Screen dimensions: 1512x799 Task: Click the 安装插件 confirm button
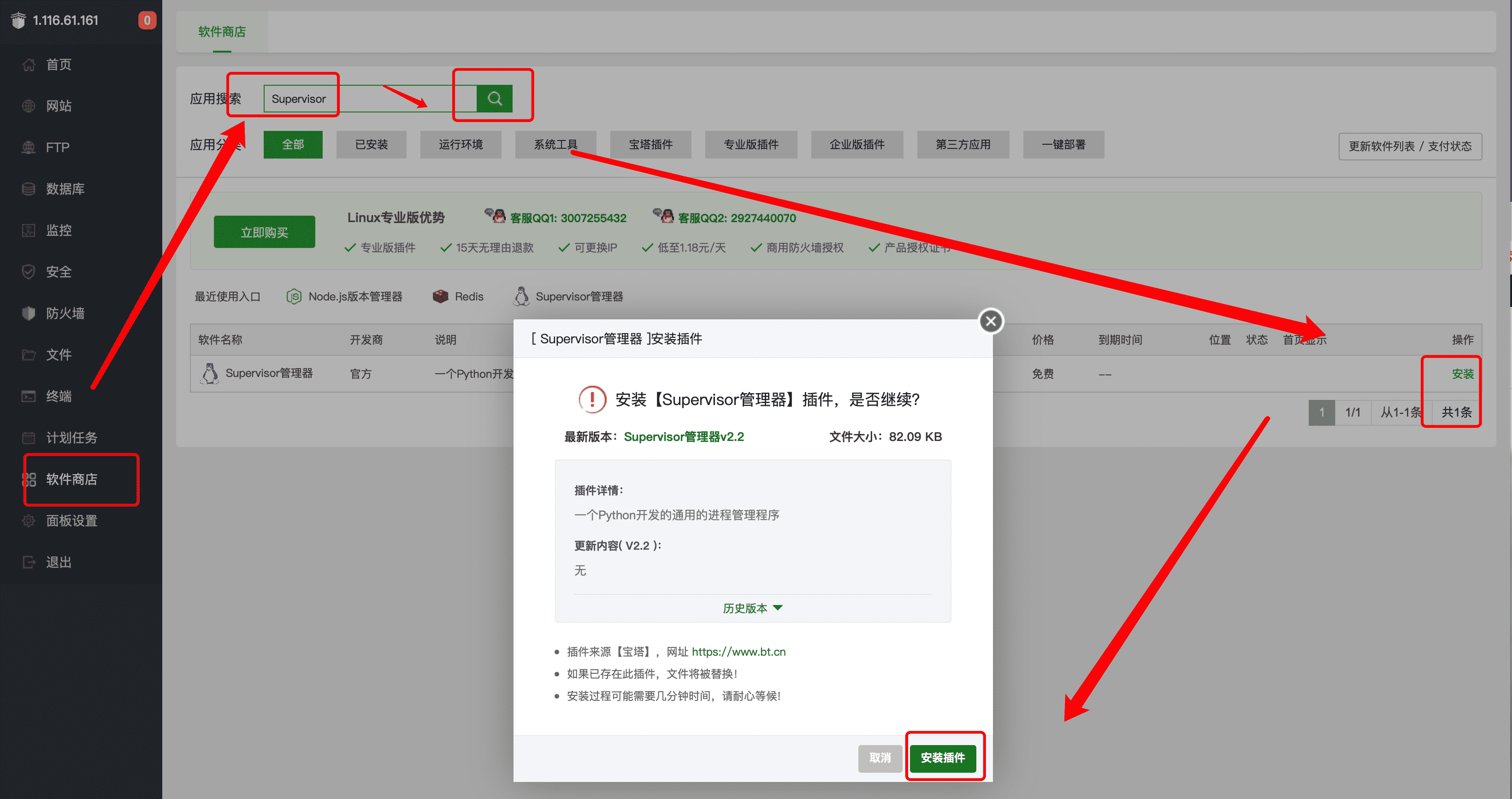coord(943,758)
